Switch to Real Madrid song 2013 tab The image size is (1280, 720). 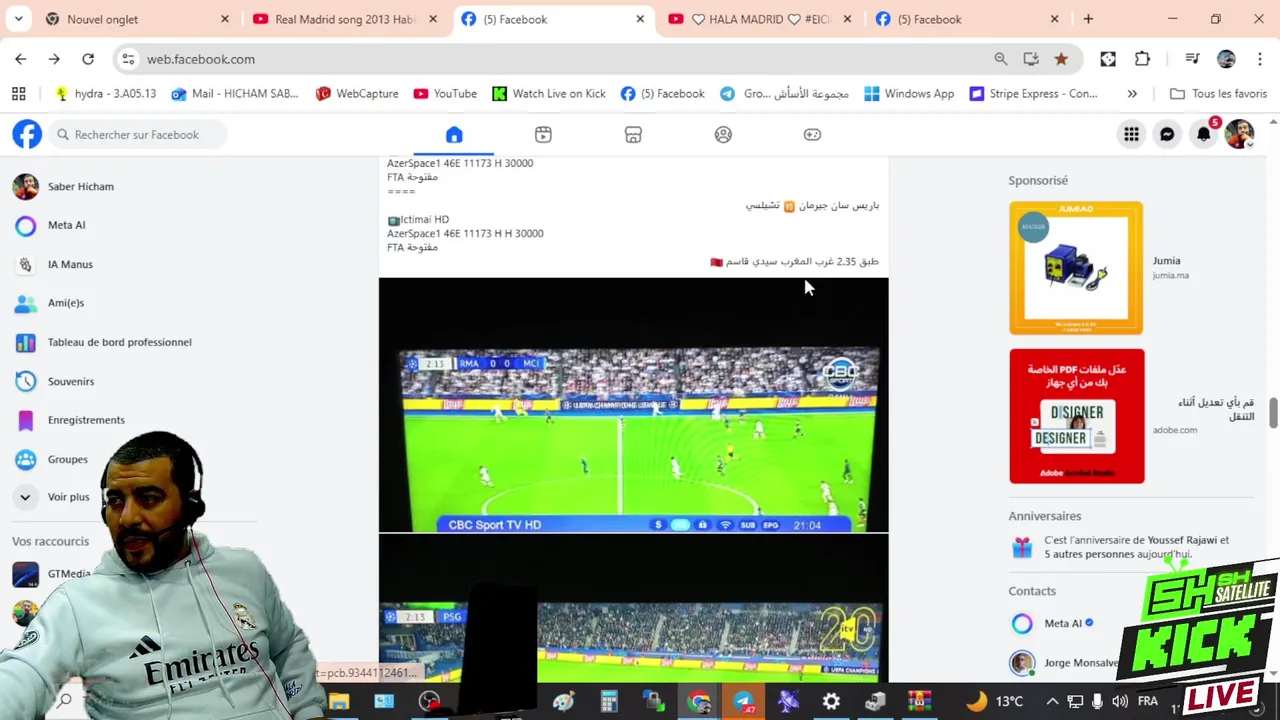[345, 19]
